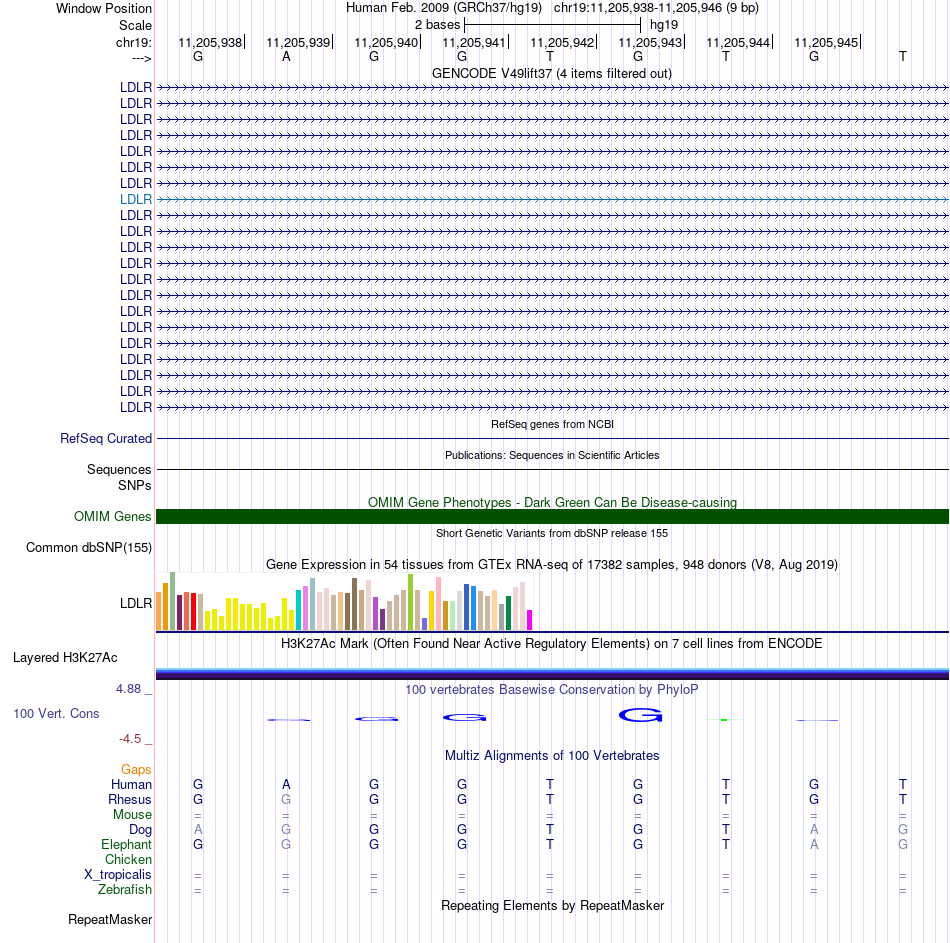Viewport: 950px width, 943px height.
Task: Click position label 11,205,941
Action: [474, 42]
